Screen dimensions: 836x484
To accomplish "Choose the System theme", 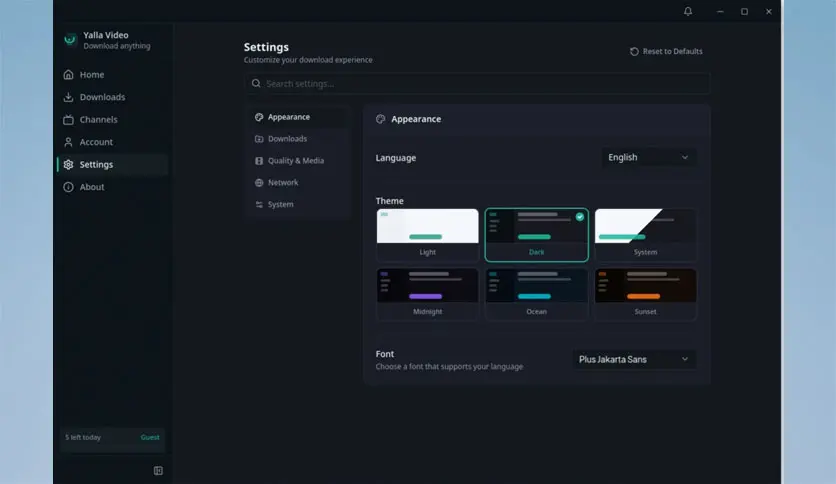I will 645,235.
